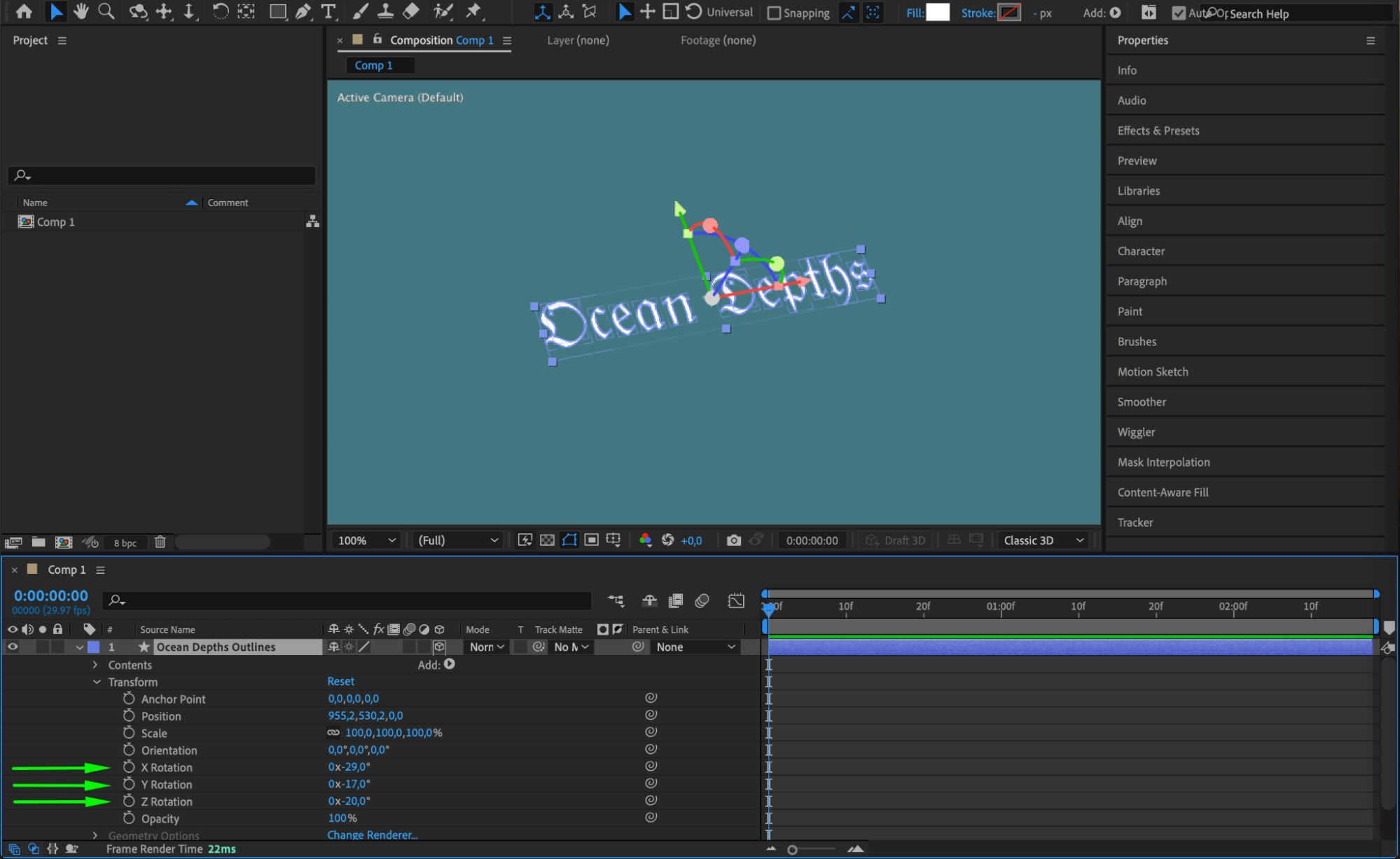Screen dimensions: 1400x859
Task: Click the snapshot camera icon
Action: 733,540
